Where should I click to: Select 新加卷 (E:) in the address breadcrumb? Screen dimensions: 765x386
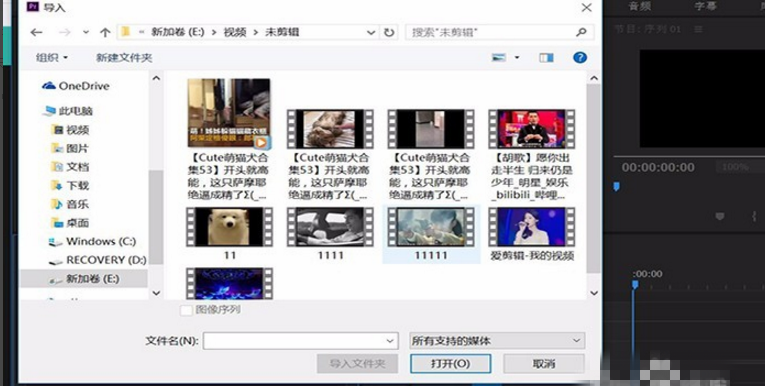click(x=178, y=32)
